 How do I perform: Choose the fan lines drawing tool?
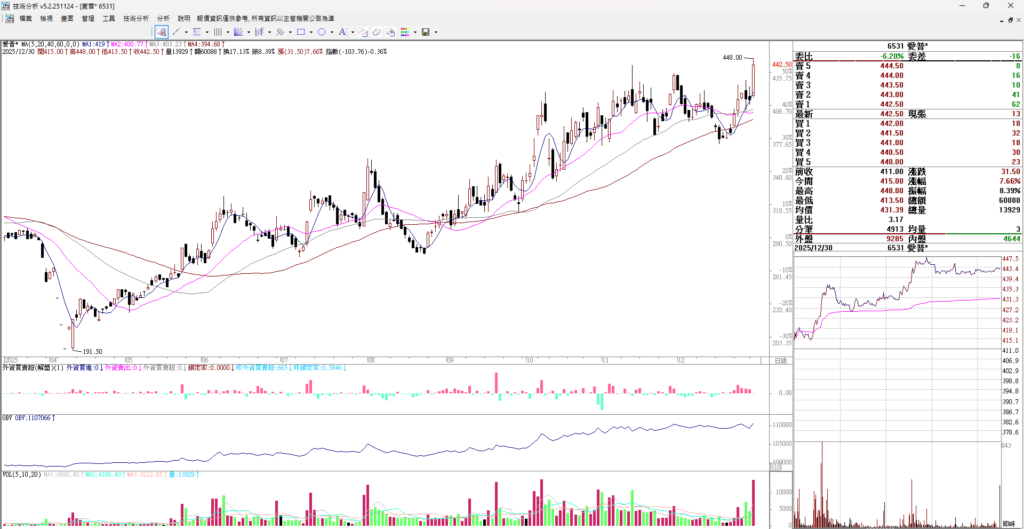(x=238, y=32)
